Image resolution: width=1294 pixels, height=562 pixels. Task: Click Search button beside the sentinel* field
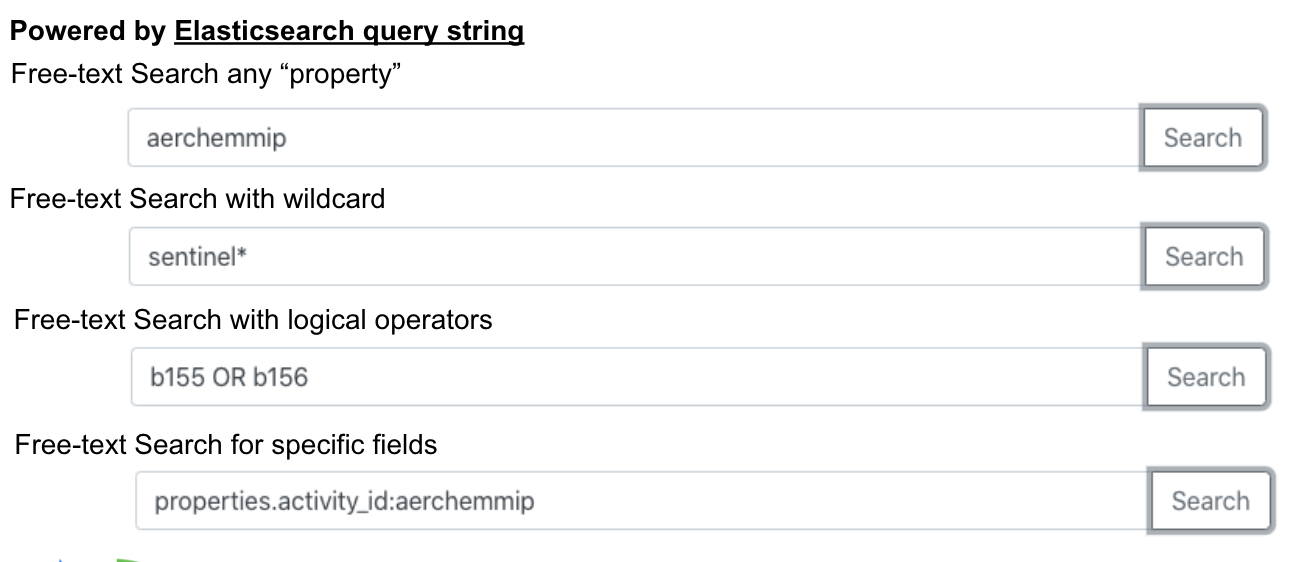click(x=1204, y=257)
